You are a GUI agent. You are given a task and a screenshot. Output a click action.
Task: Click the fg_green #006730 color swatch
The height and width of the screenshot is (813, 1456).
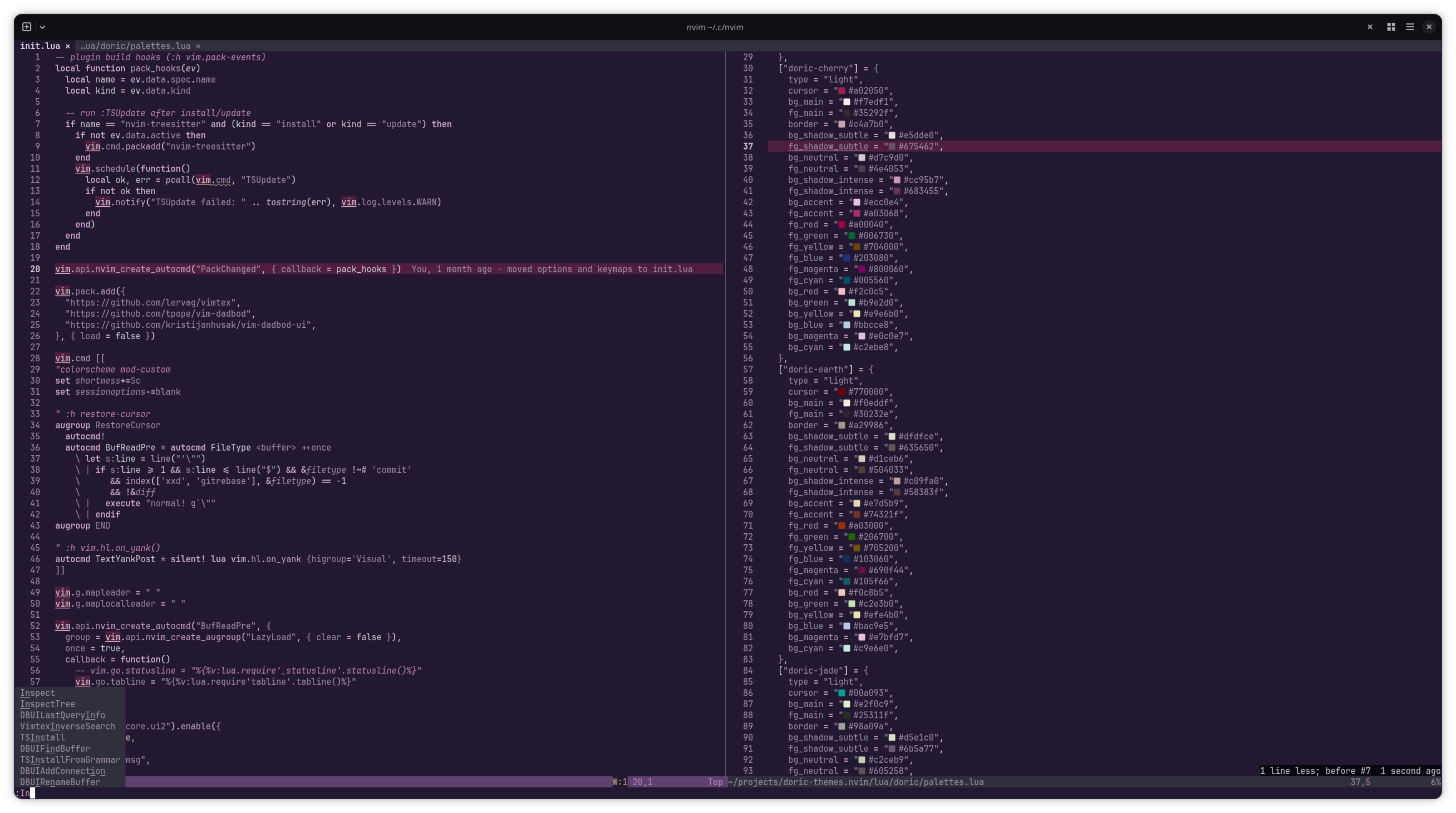(x=851, y=236)
